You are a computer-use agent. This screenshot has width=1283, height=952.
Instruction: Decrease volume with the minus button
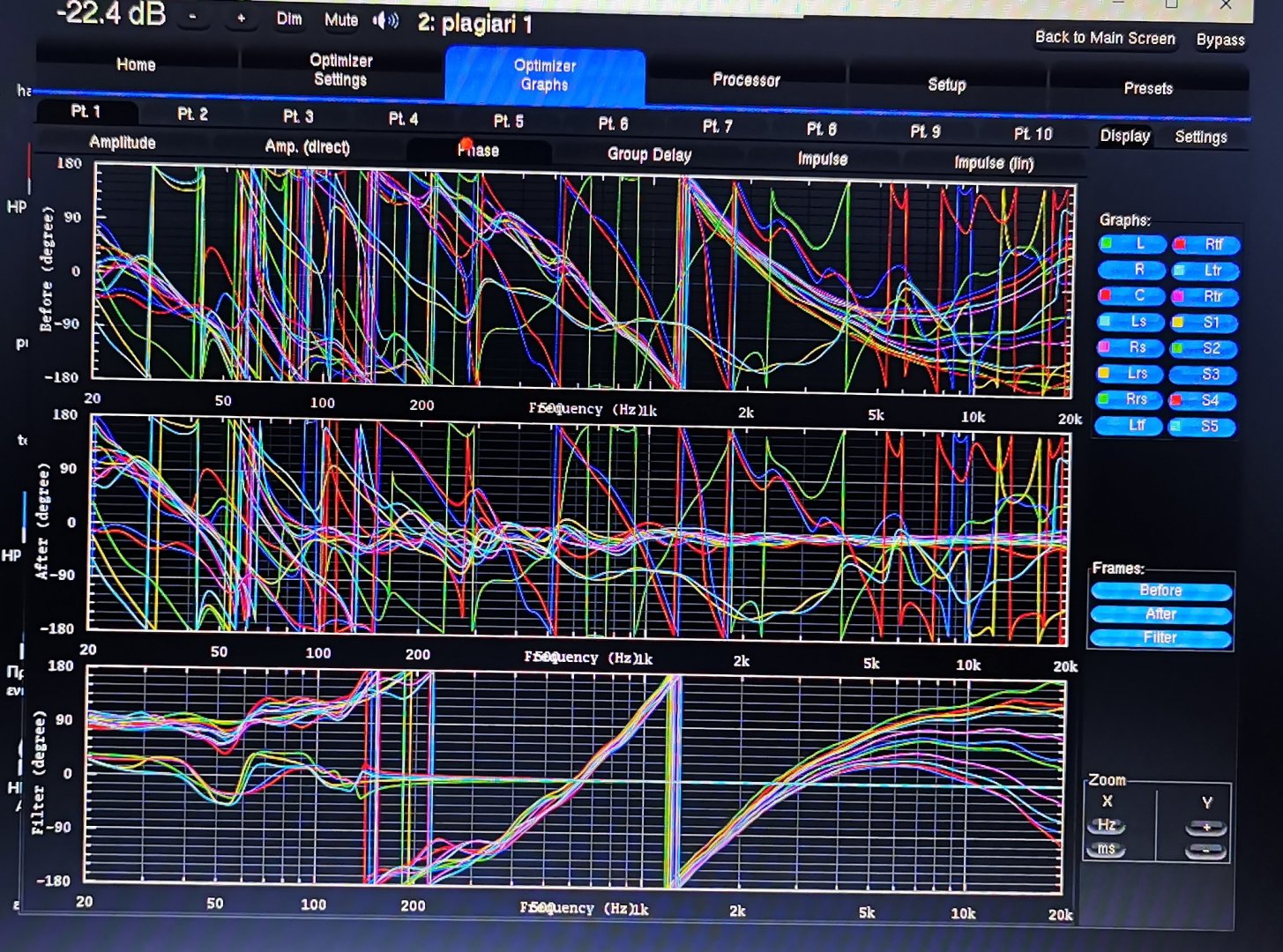pyautogui.click(x=193, y=17)
